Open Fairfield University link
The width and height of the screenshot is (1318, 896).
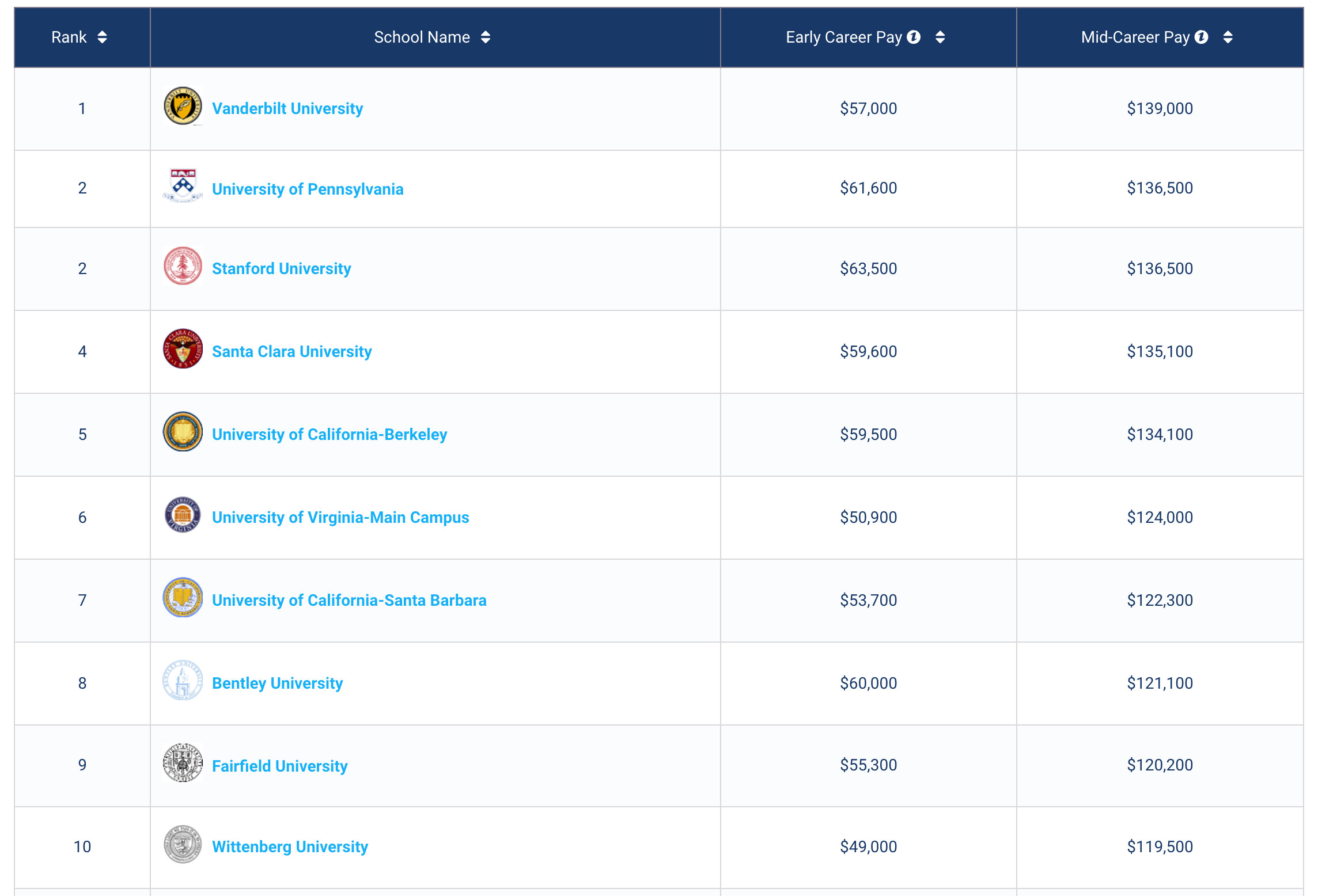[x=279, y=766]
